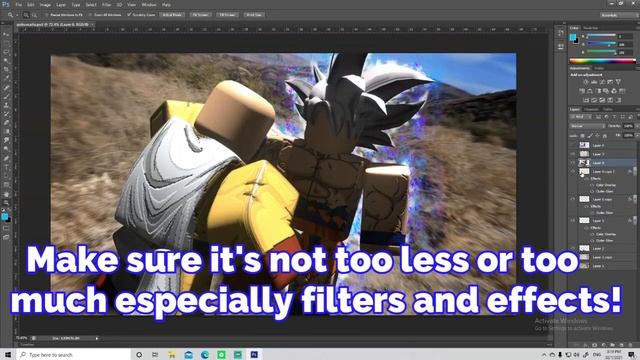Image resolution: width=640 pixels, height=360 pixels.
Task: Click the Zoom In icon in options bar
Action: pos(26,15)
